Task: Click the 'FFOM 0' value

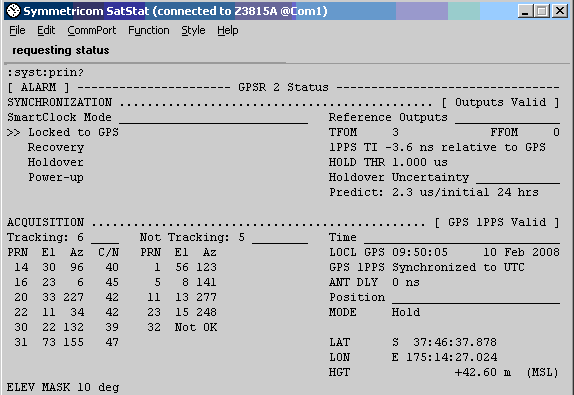Action: pos(525,132)
